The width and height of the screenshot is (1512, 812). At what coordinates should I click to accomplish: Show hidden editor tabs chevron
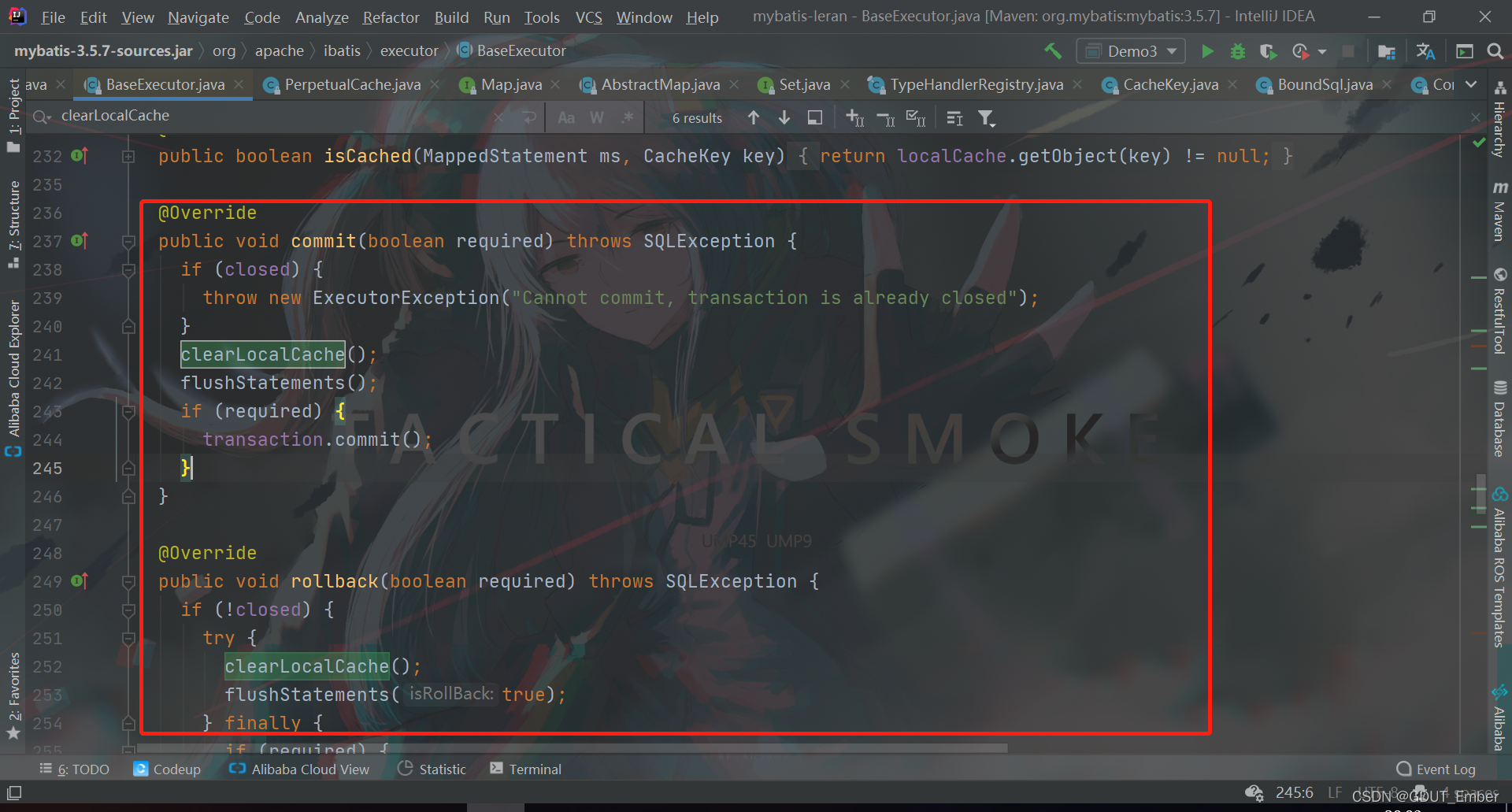(x=1471, y=84)
